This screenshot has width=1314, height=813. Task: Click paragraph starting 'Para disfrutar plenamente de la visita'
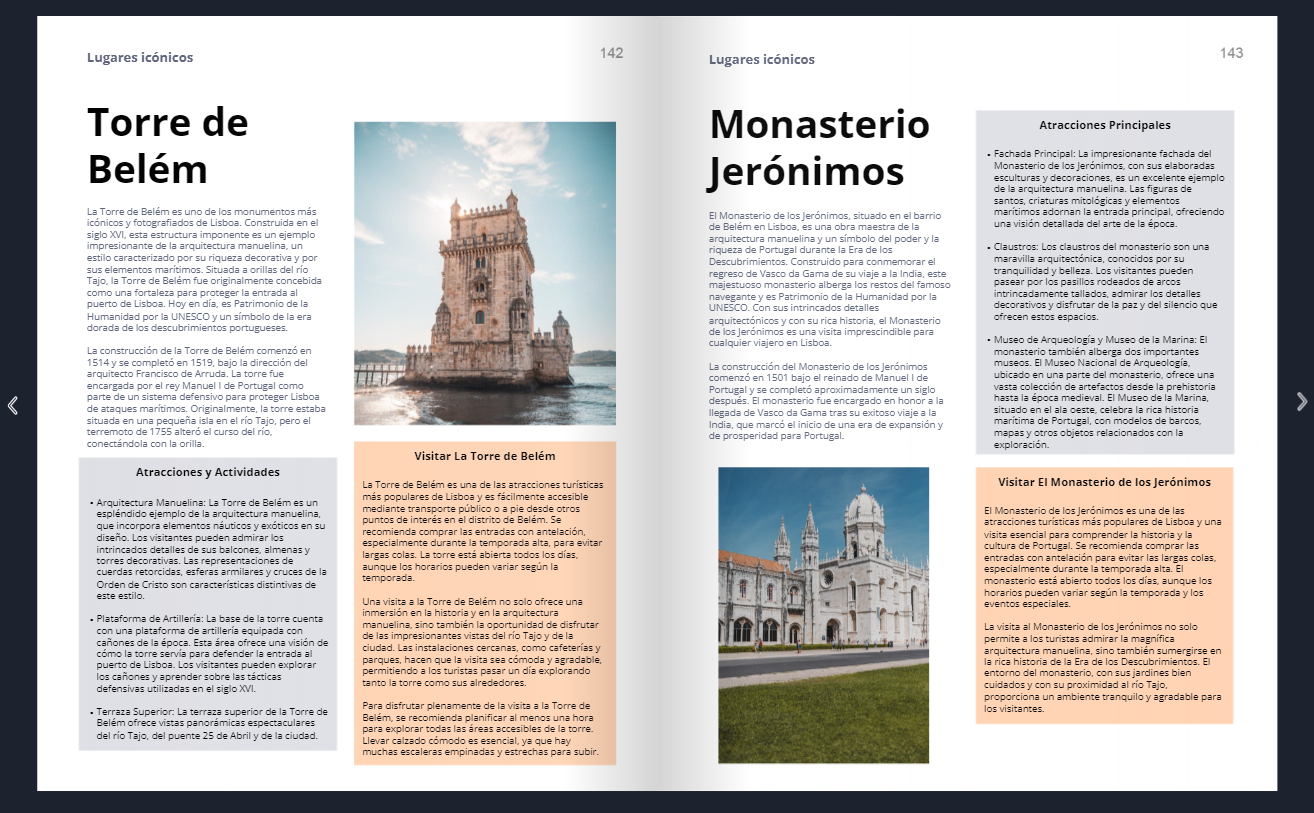coord(483,729)
